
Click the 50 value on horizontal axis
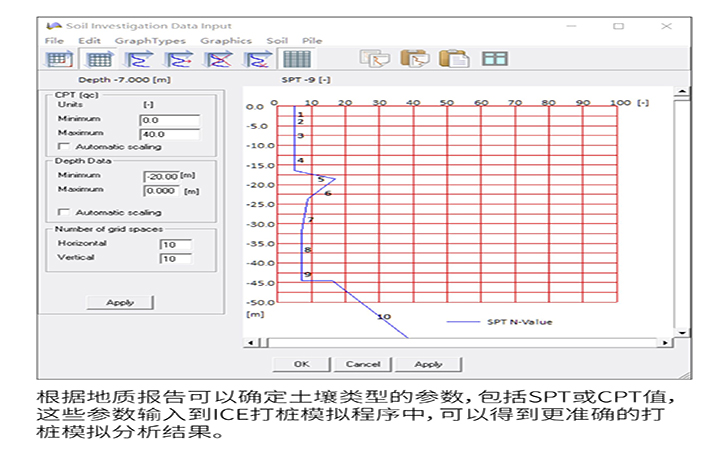point(447,103)
